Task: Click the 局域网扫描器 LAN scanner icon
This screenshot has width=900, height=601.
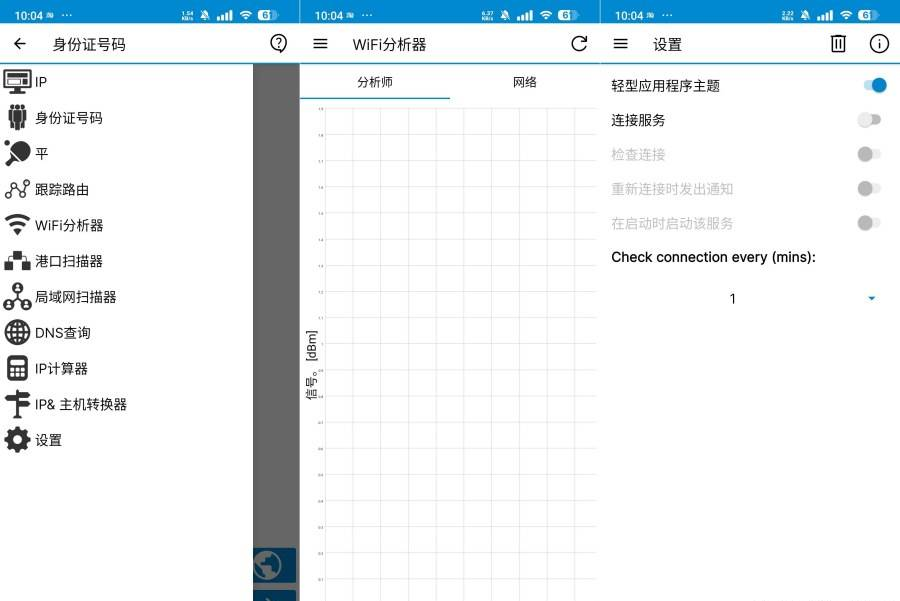Action: coord(17,296)
